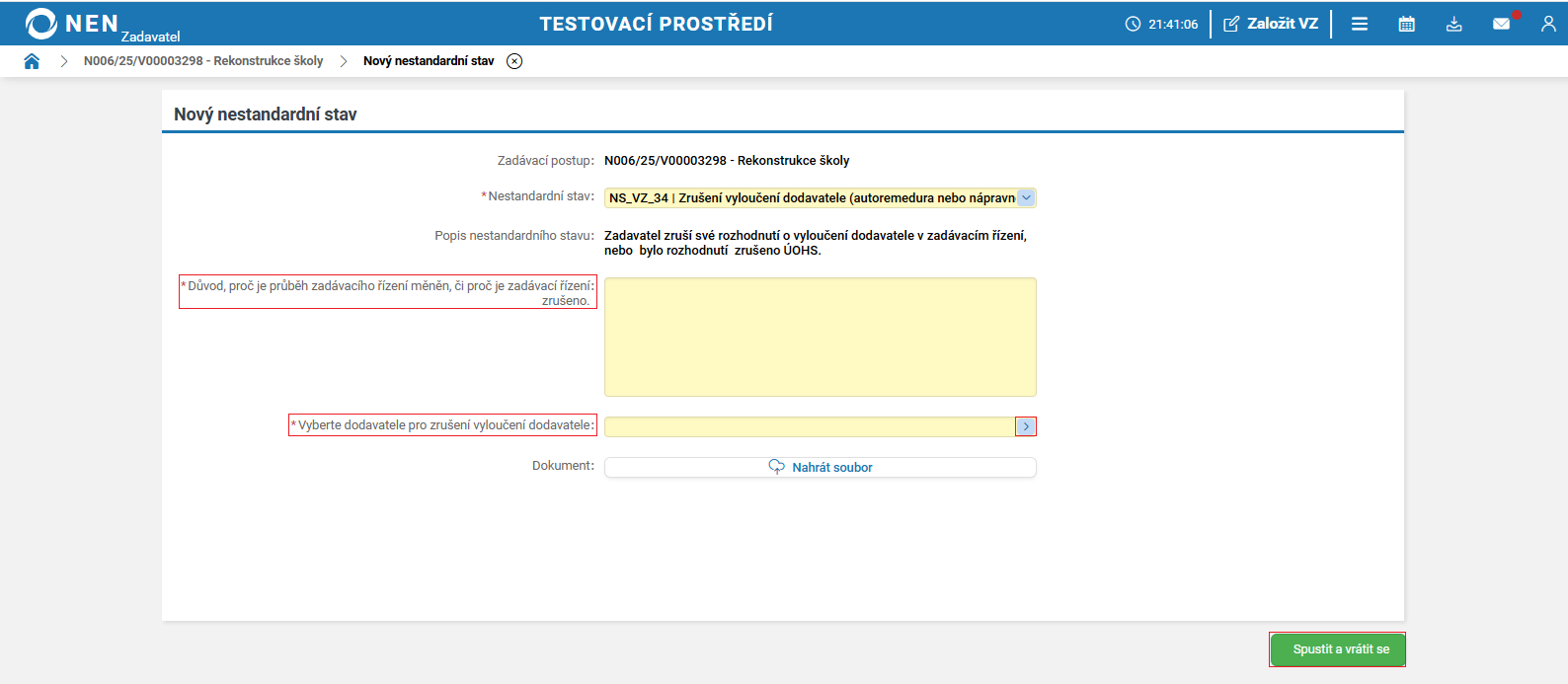Screen dimensions: 1568x684
Task: Click the first breadcrumb chevron separator
Action: point(63,61)
